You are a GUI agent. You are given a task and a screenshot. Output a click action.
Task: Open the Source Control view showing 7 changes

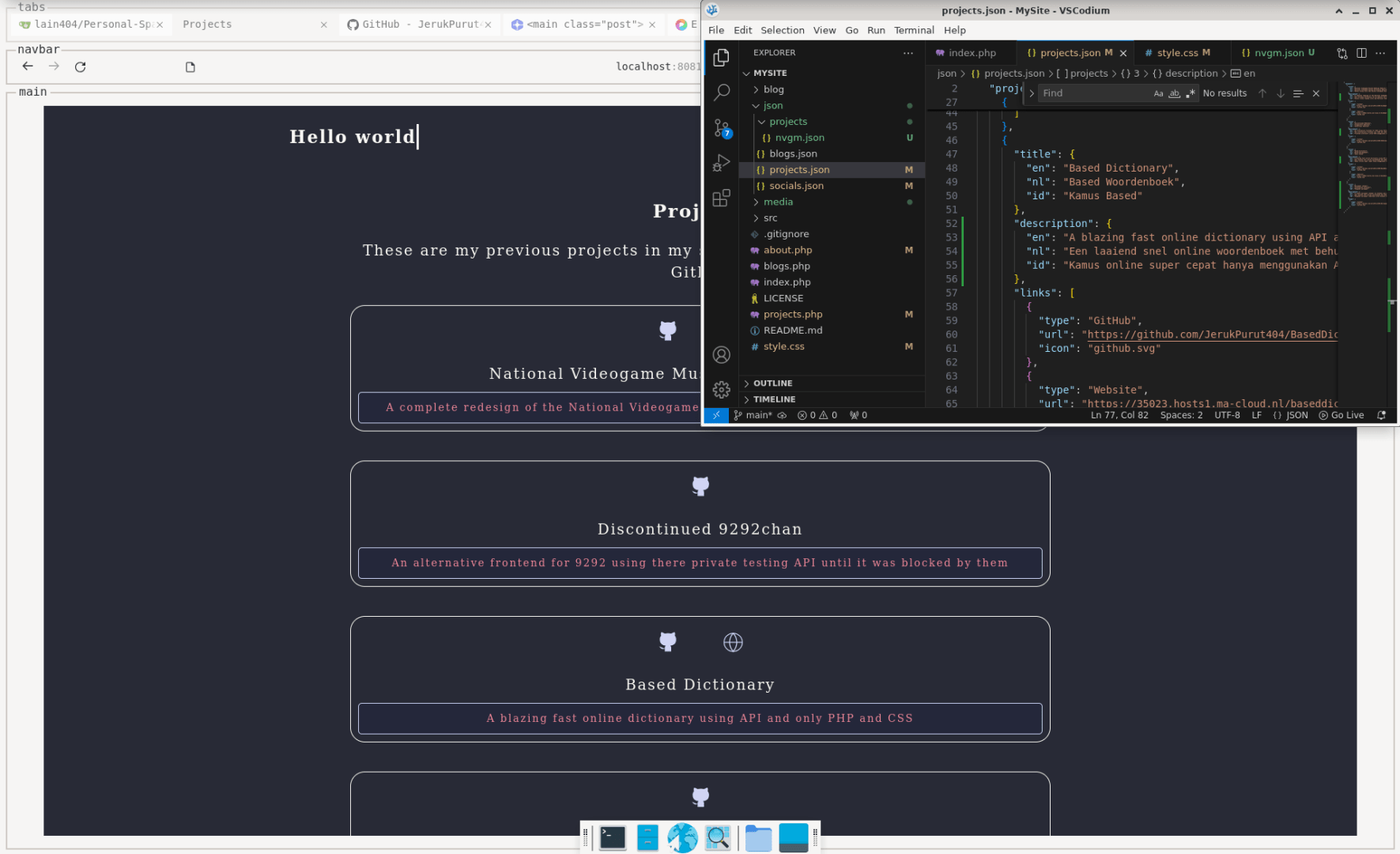click(x=720, y=127)
